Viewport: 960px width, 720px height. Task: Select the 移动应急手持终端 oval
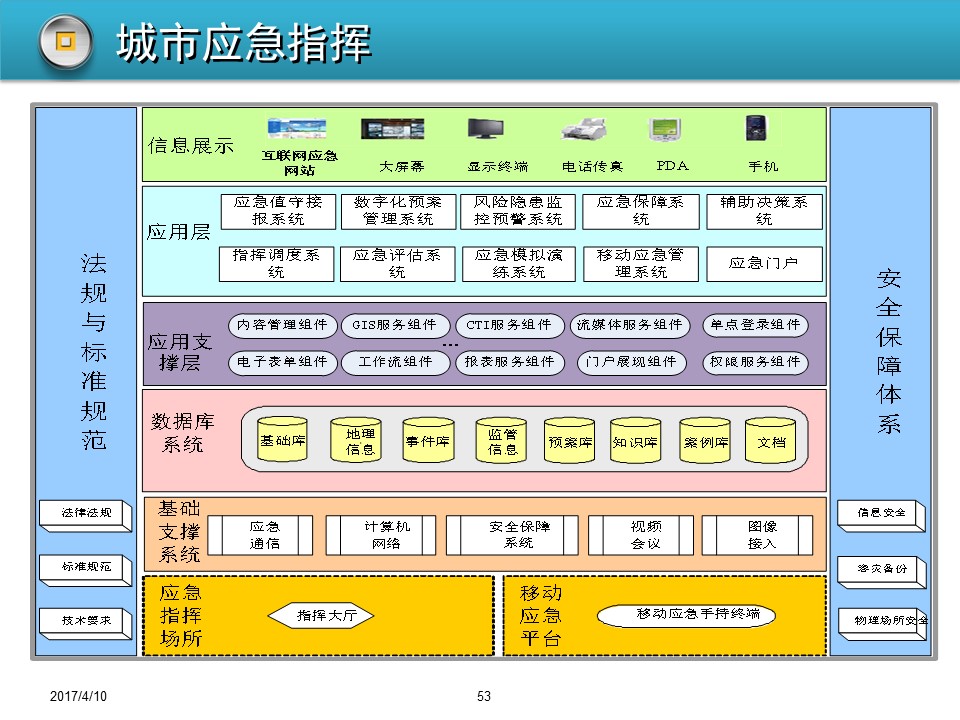(687, 614)
